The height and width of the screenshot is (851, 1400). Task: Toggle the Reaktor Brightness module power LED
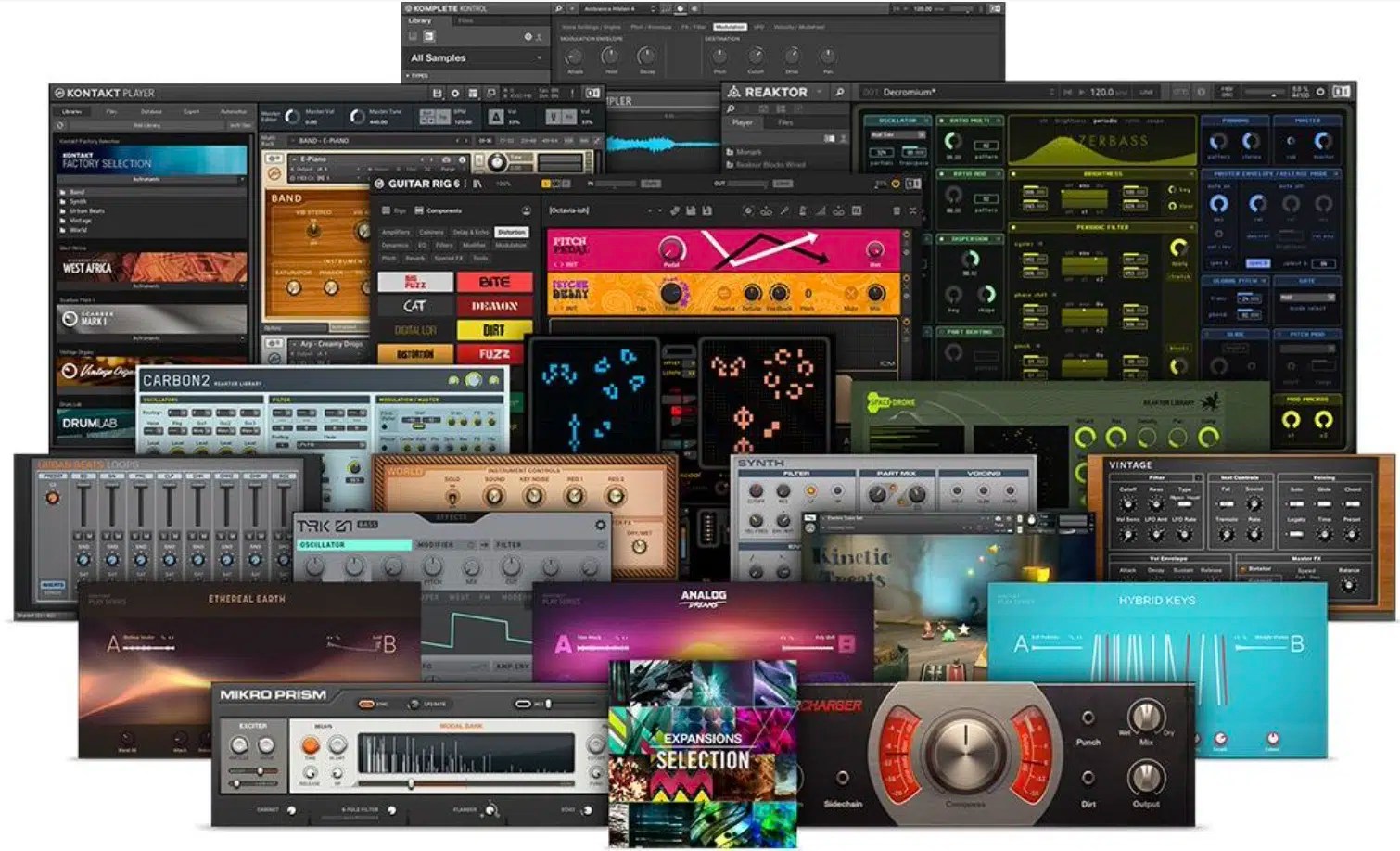tap(1013, 174)
